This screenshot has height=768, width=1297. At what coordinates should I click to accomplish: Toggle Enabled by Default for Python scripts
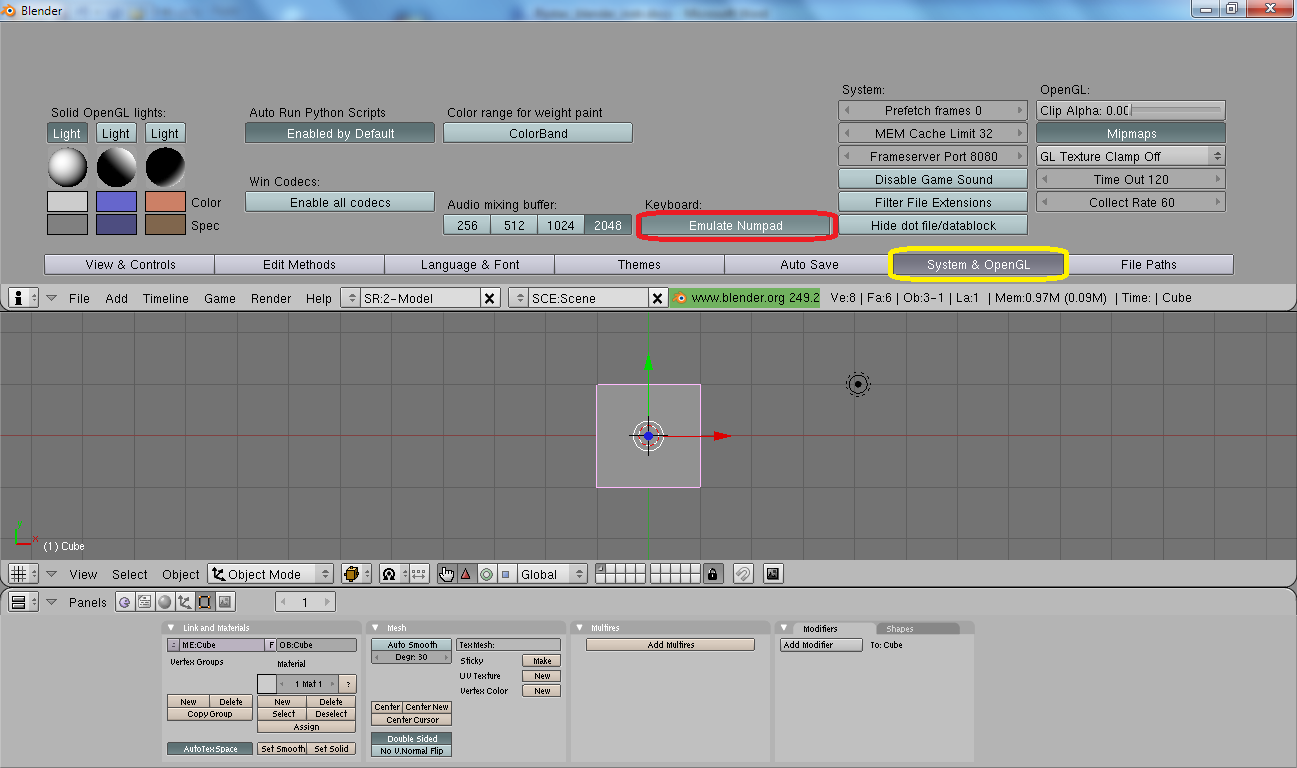[x=340, y=133]
